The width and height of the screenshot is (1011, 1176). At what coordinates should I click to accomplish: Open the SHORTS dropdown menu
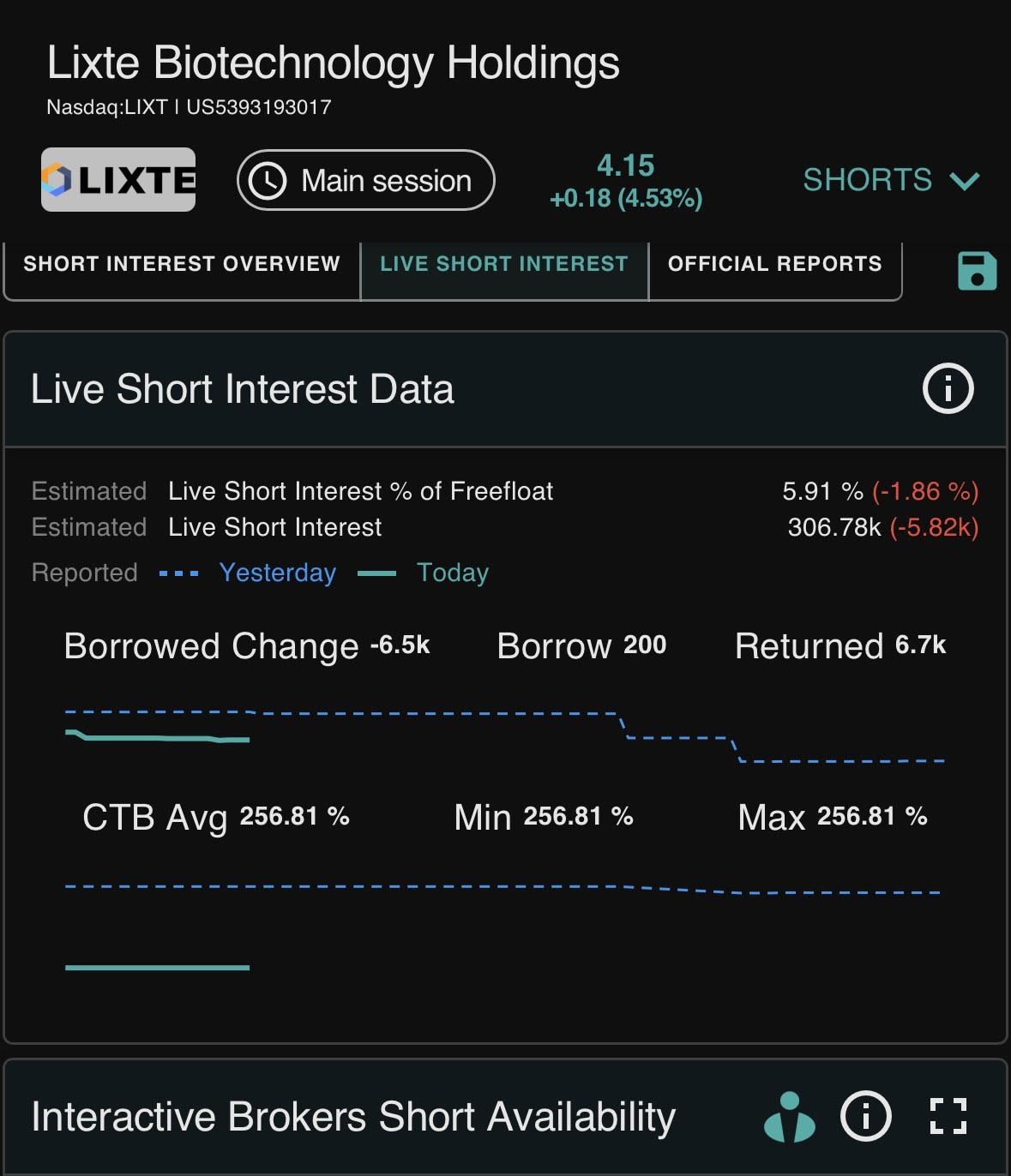point(890,180)
